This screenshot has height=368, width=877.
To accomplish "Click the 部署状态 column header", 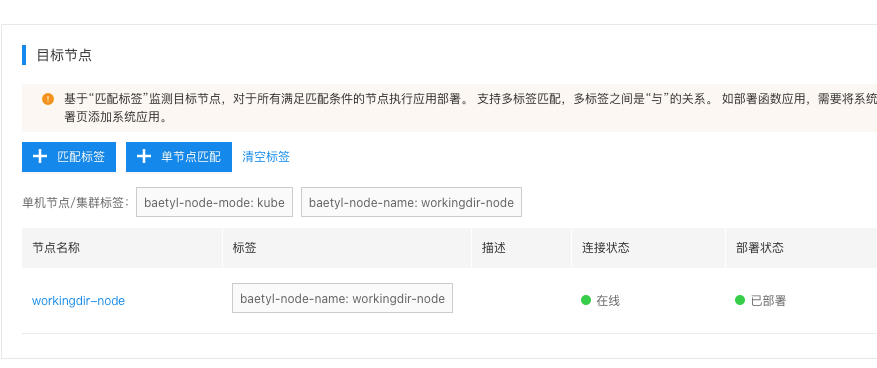I will (760, 248).
